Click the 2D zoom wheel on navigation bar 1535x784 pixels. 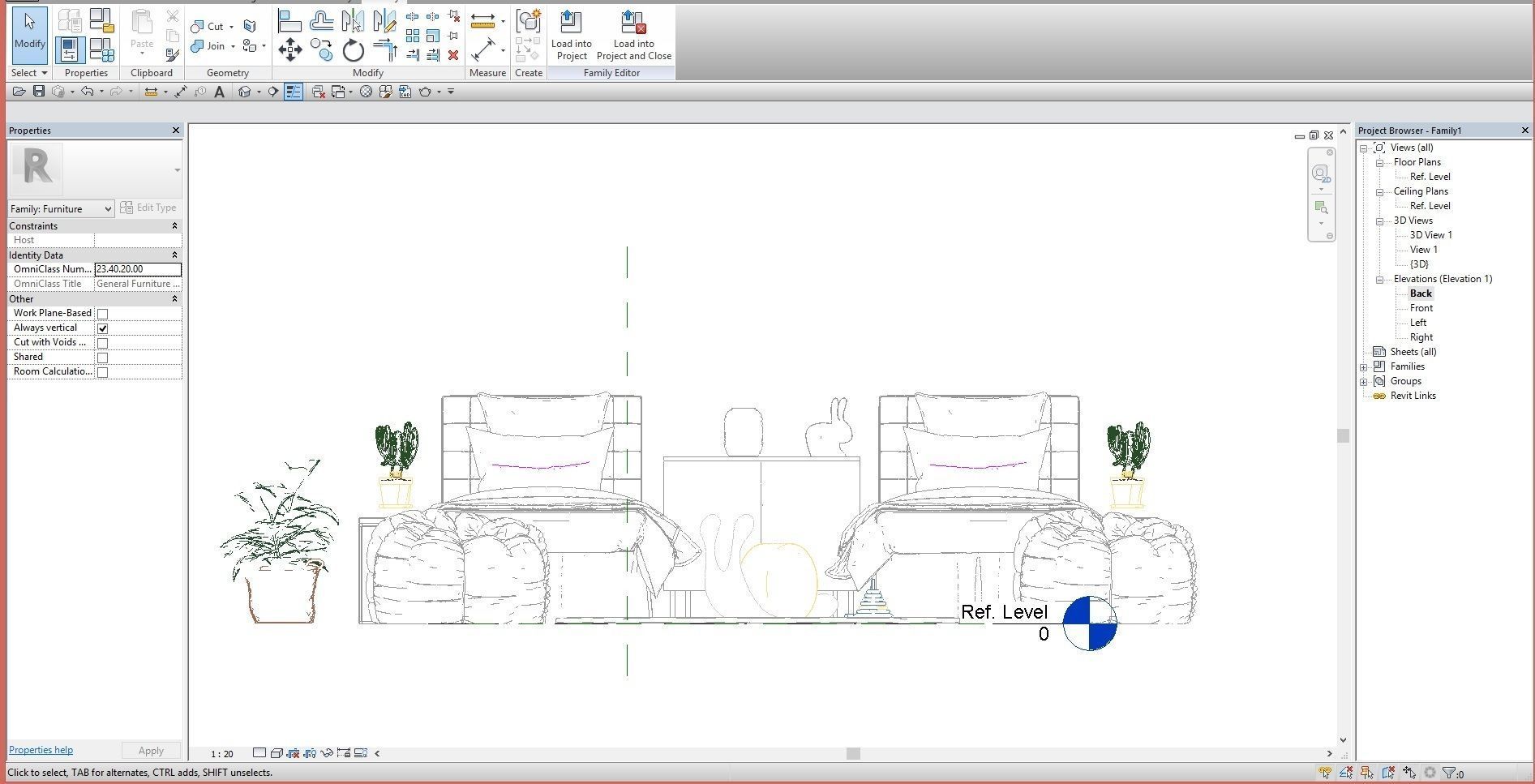(x=1321, y=174)
